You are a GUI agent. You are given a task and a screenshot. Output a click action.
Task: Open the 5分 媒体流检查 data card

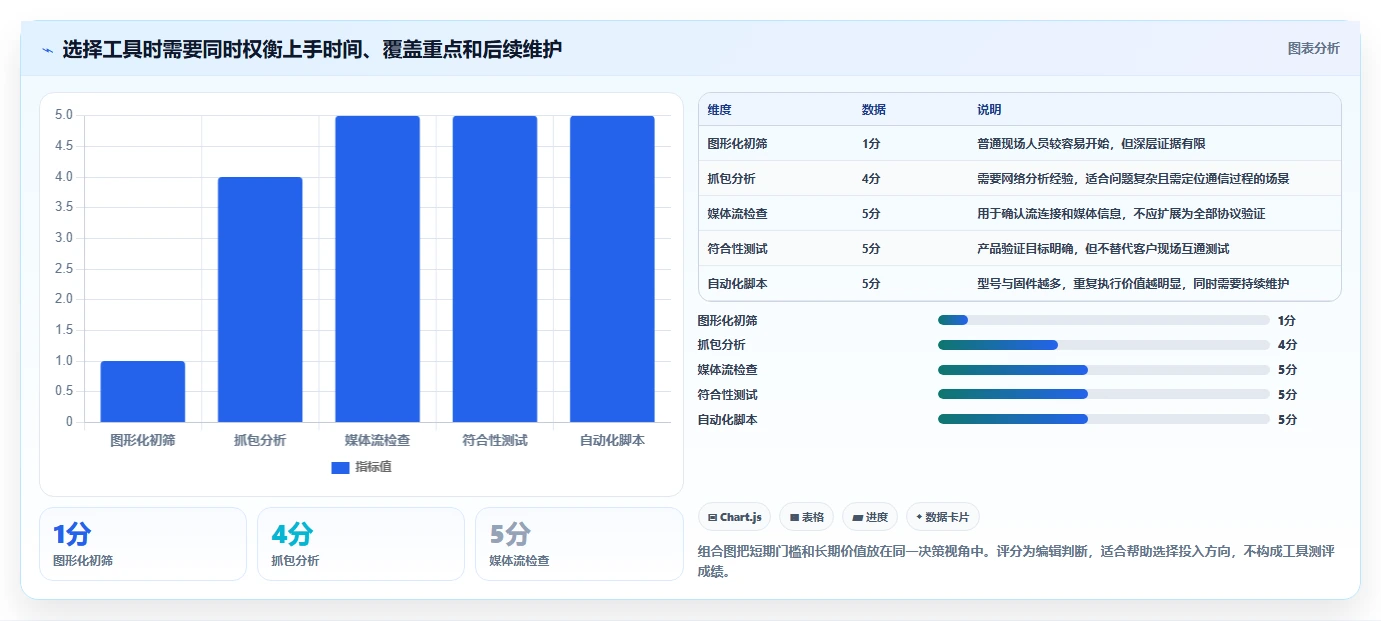click(x=579, y=544)
